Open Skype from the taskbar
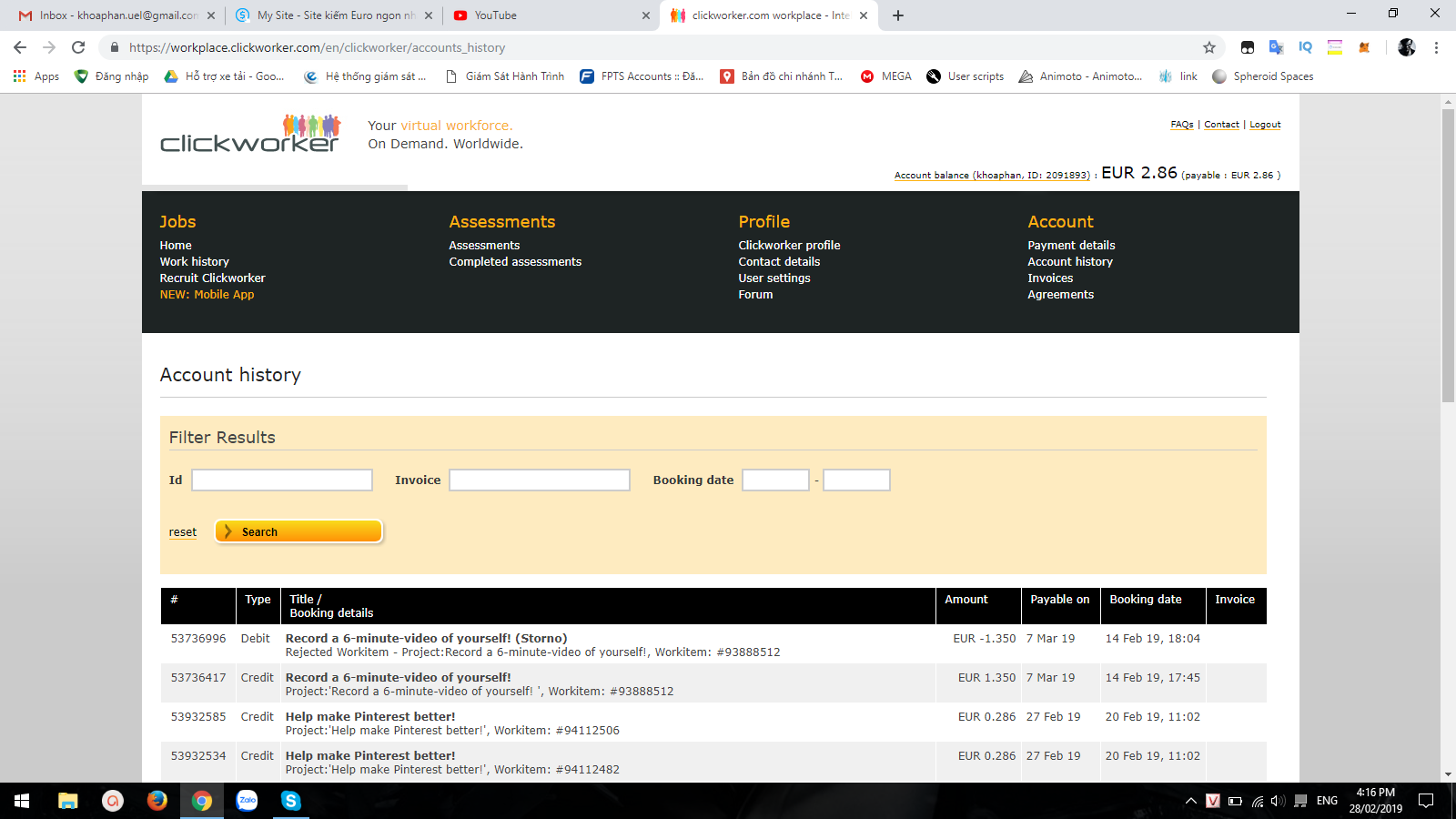This screenshot has height=819, width=1456. (291, 801)
